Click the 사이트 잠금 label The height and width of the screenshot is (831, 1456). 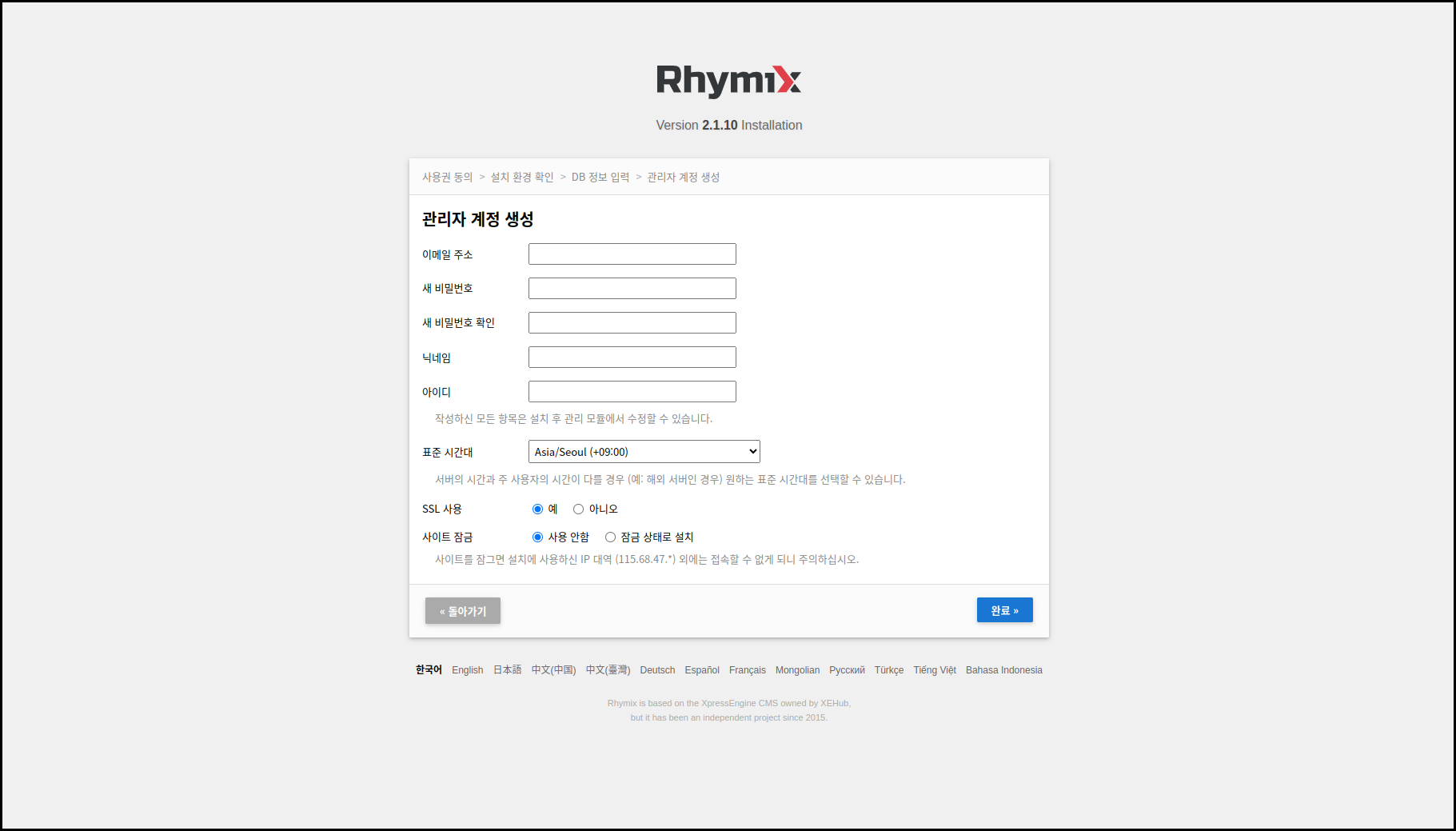click(x=448, y=537)
